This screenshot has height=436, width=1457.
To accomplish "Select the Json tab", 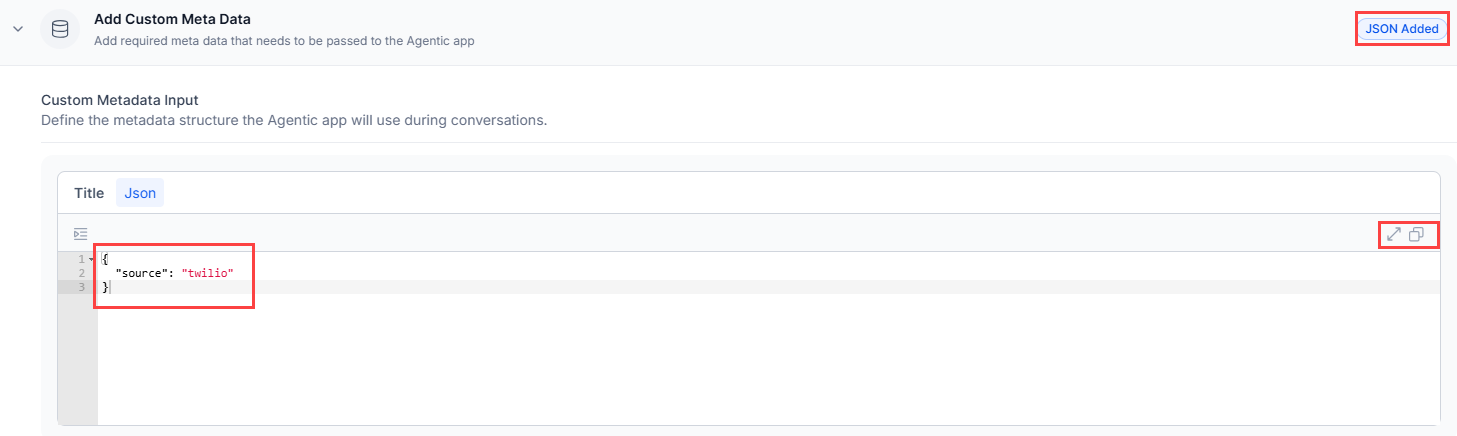I will tap(140, 193).
